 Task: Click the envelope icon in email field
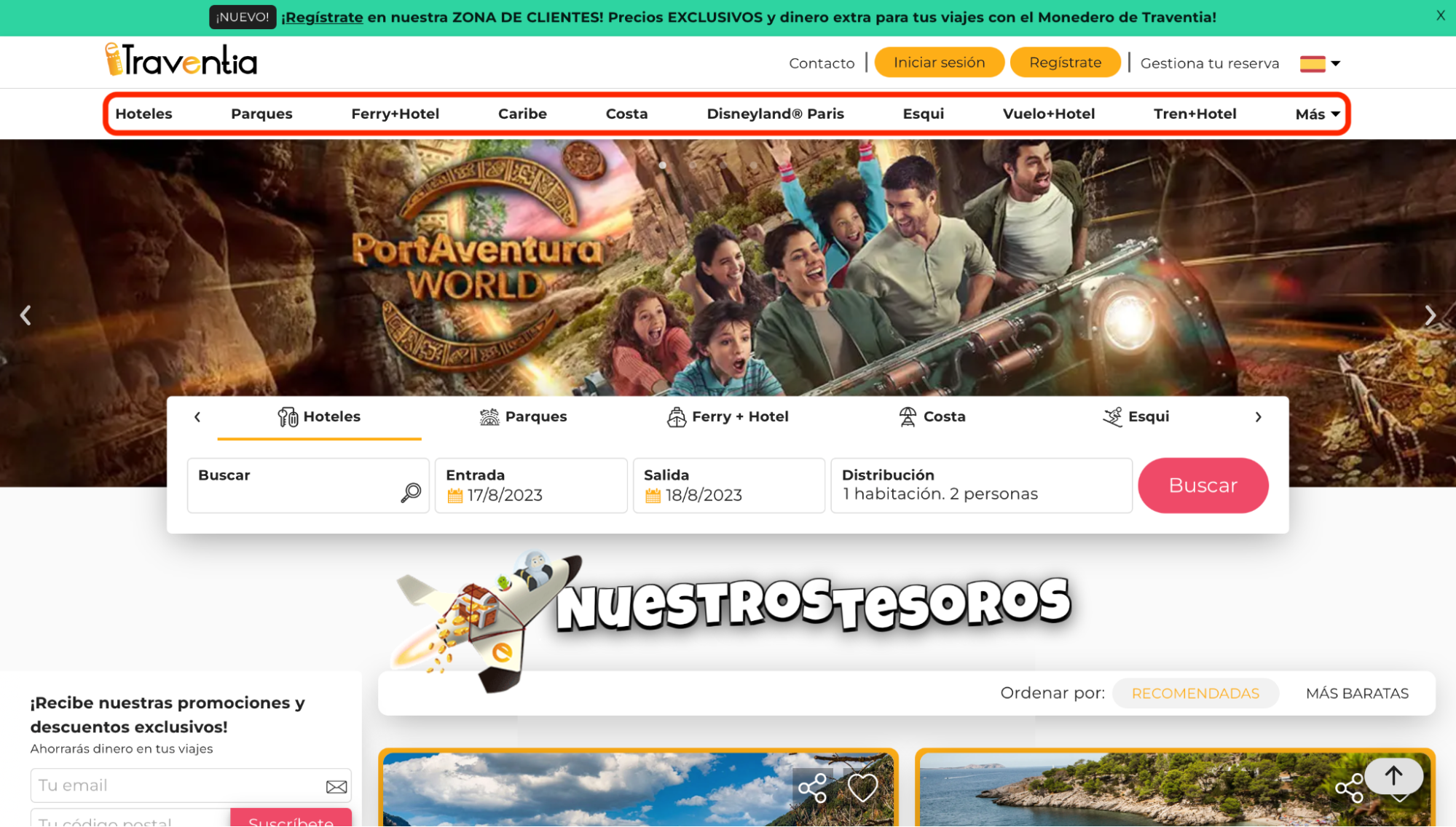(337, 787)
